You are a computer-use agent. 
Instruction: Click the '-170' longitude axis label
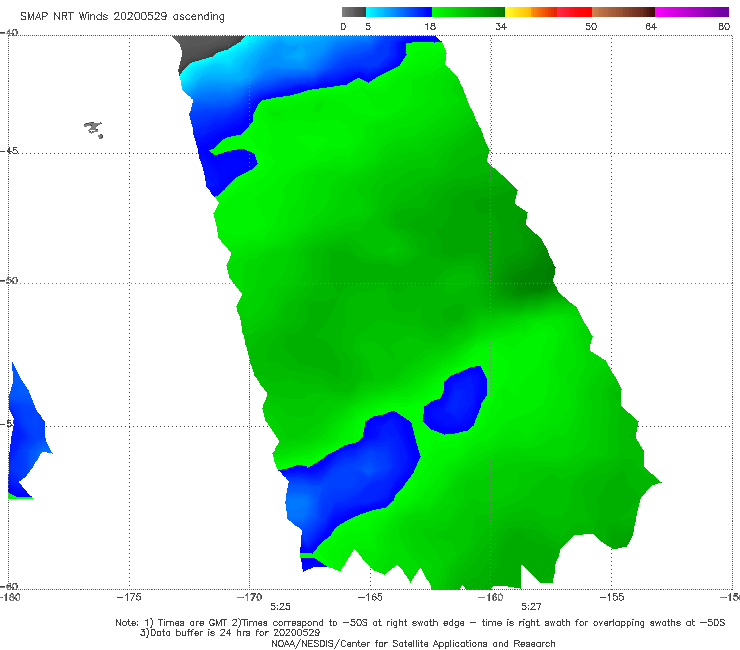pyautogui.click(x=250, y=597)
